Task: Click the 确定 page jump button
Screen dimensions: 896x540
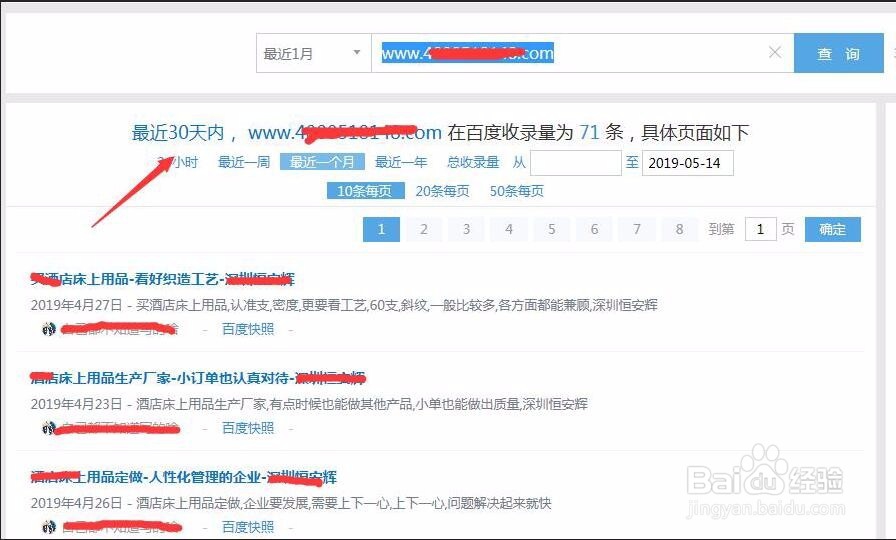Action: pos(833,229)
